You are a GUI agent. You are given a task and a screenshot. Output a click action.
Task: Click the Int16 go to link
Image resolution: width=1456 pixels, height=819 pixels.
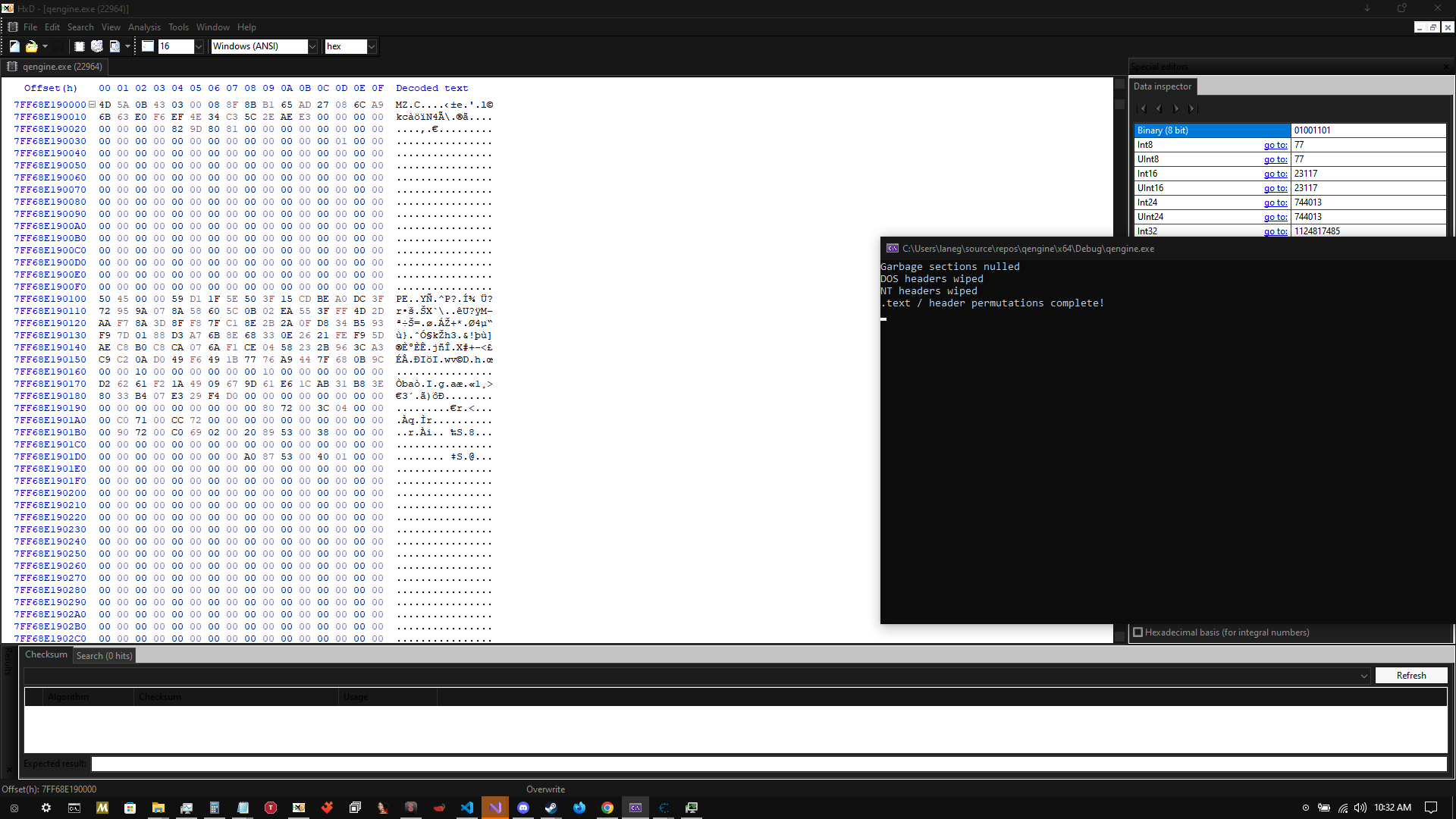pyautogui.click(x=1275, y=174)
